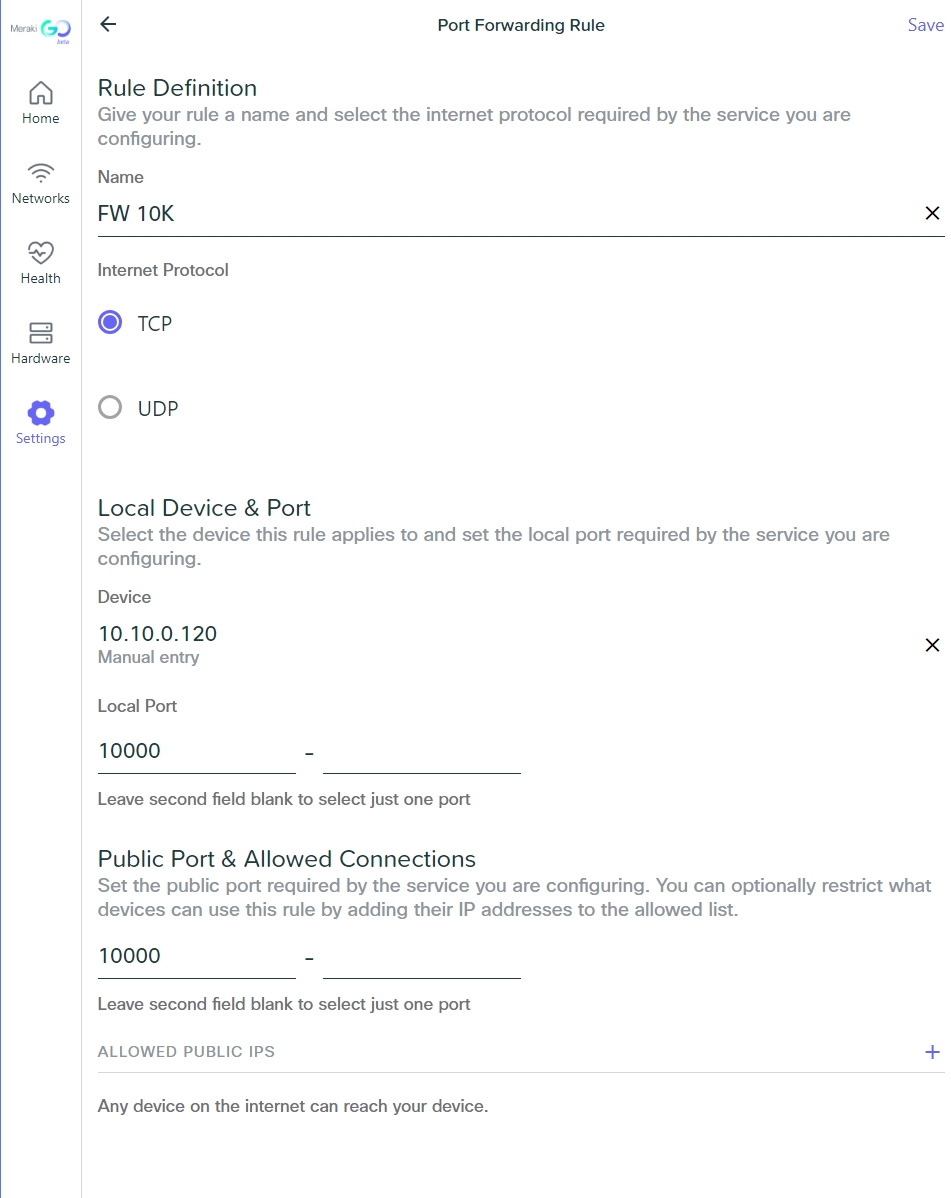Image resolution: width=951 pixels, height=1198 pixels.
Task: Switch the protocol to UDP
Action: 110,407
